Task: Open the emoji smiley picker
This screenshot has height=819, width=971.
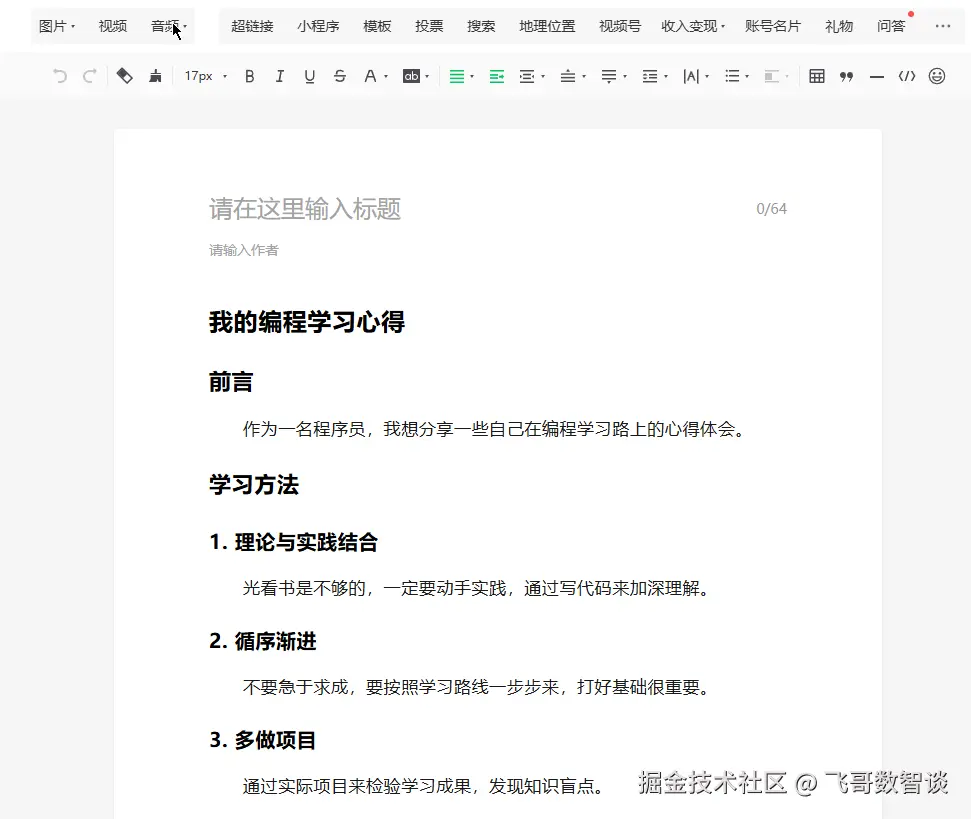Action: pos(937,76)
